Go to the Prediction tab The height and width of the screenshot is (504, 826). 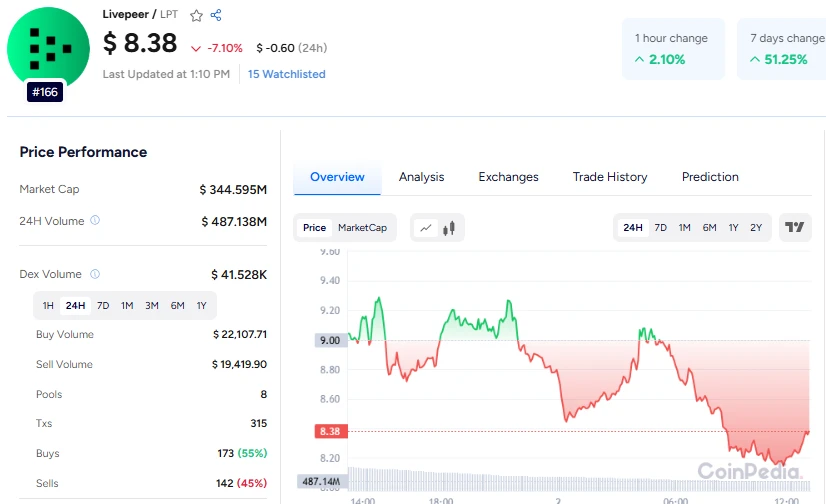click(710, 177)
